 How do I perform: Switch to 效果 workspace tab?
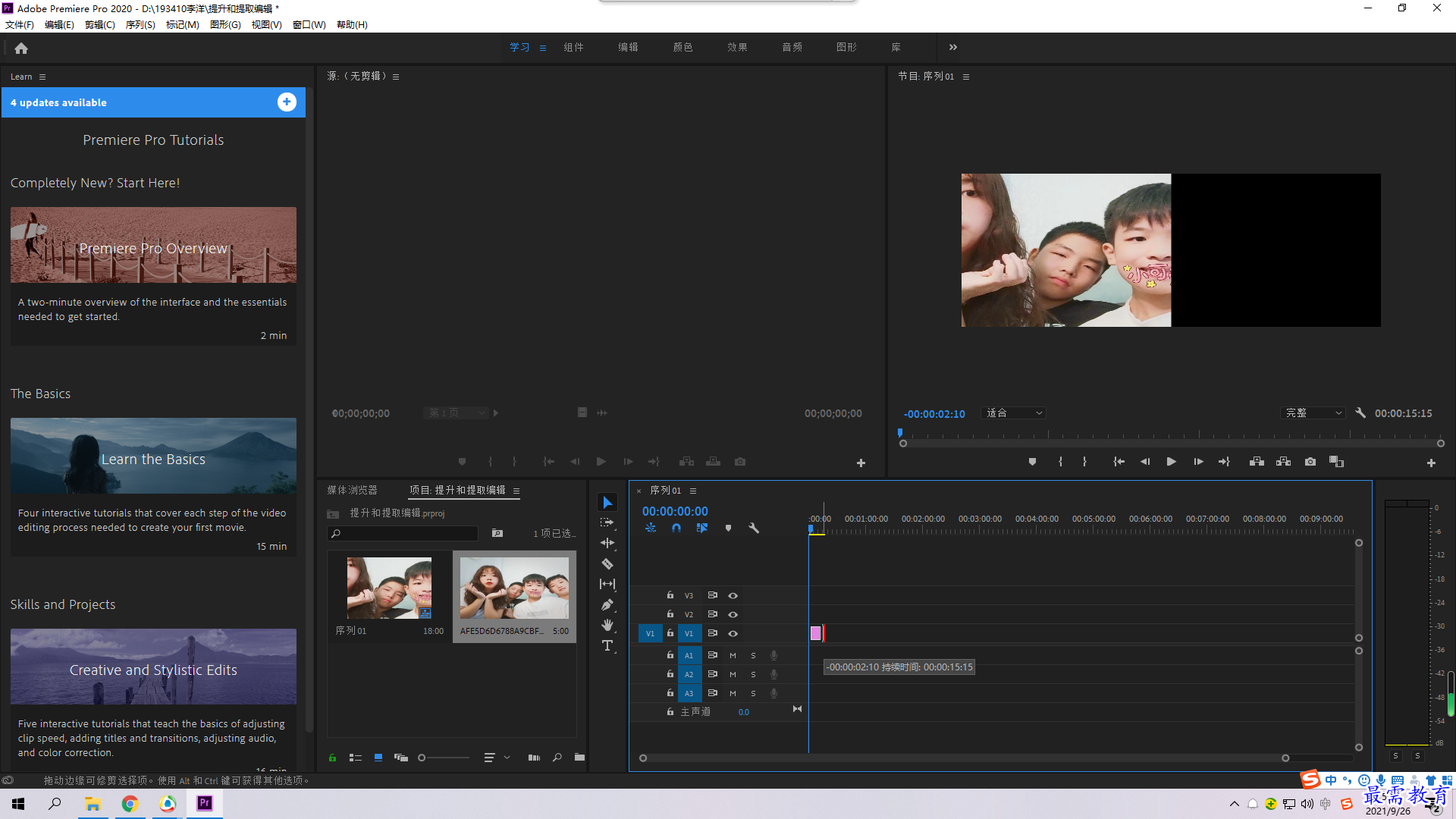click(737, 47)
